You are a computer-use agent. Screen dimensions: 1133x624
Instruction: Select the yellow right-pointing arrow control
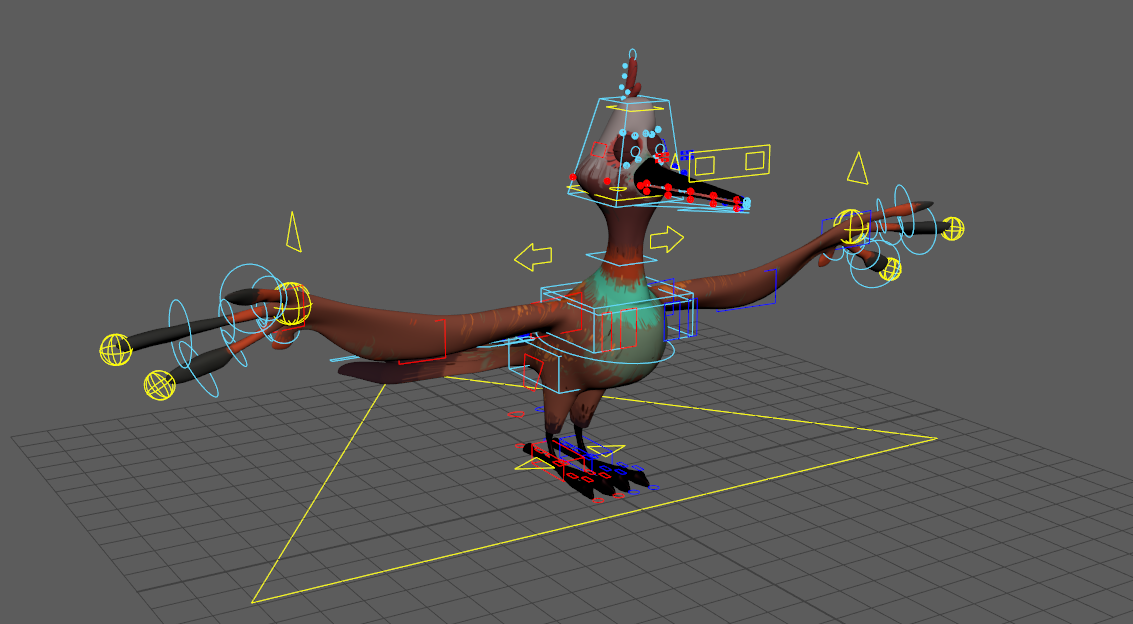[666, 239]
